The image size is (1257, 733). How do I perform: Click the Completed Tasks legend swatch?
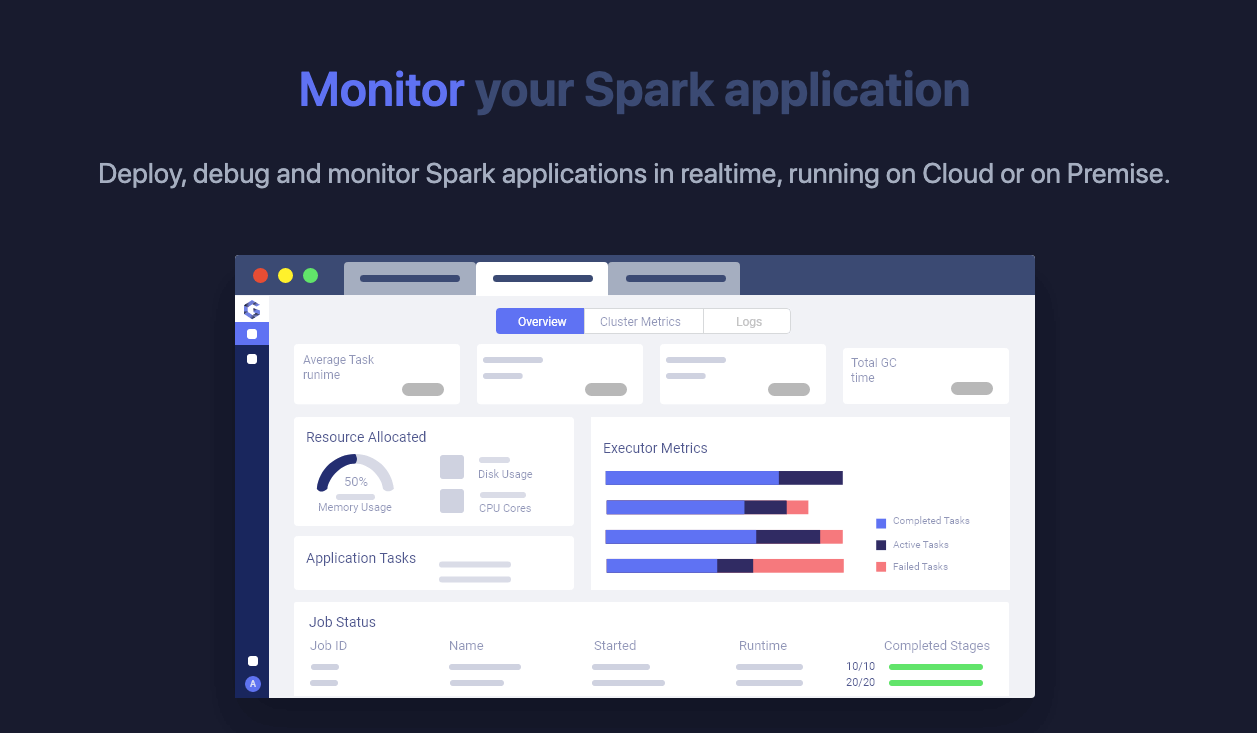[x=881, y=523]
